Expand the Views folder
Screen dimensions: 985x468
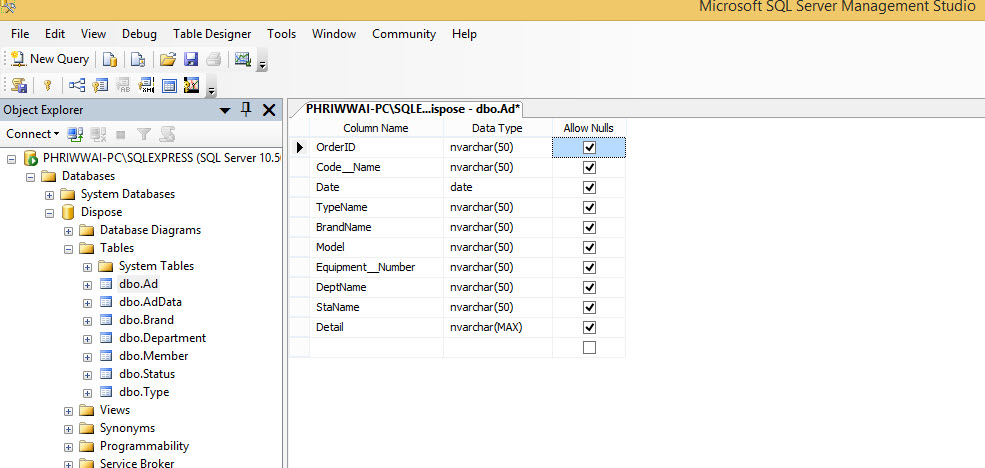(x=68, y=411)
